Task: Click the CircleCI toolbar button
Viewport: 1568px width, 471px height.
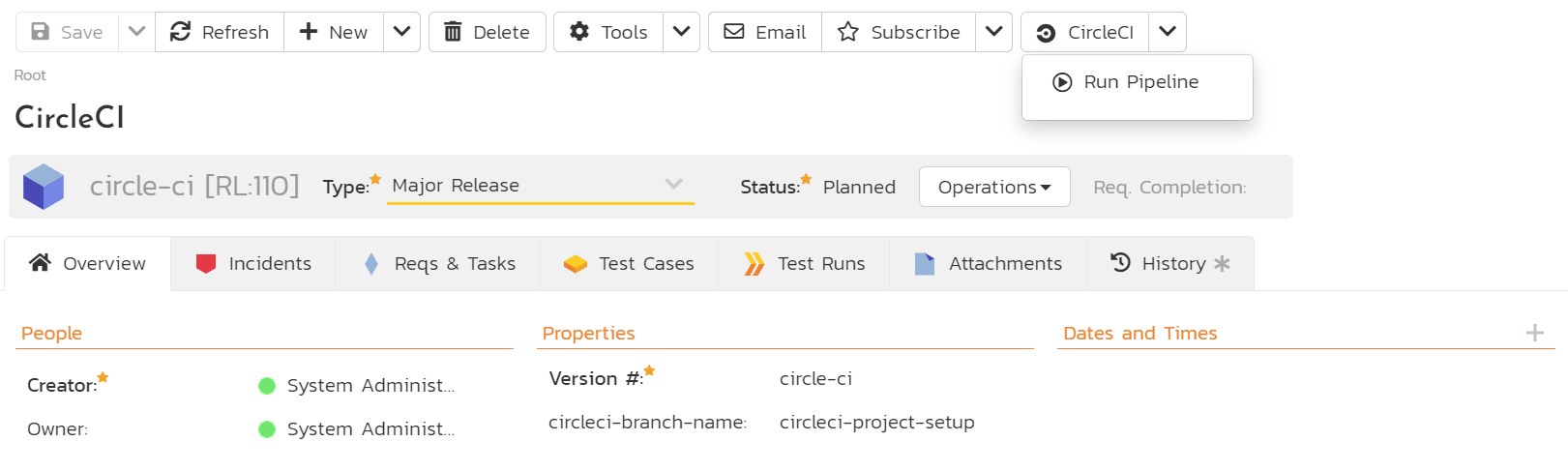Action: pos(1084,32)
